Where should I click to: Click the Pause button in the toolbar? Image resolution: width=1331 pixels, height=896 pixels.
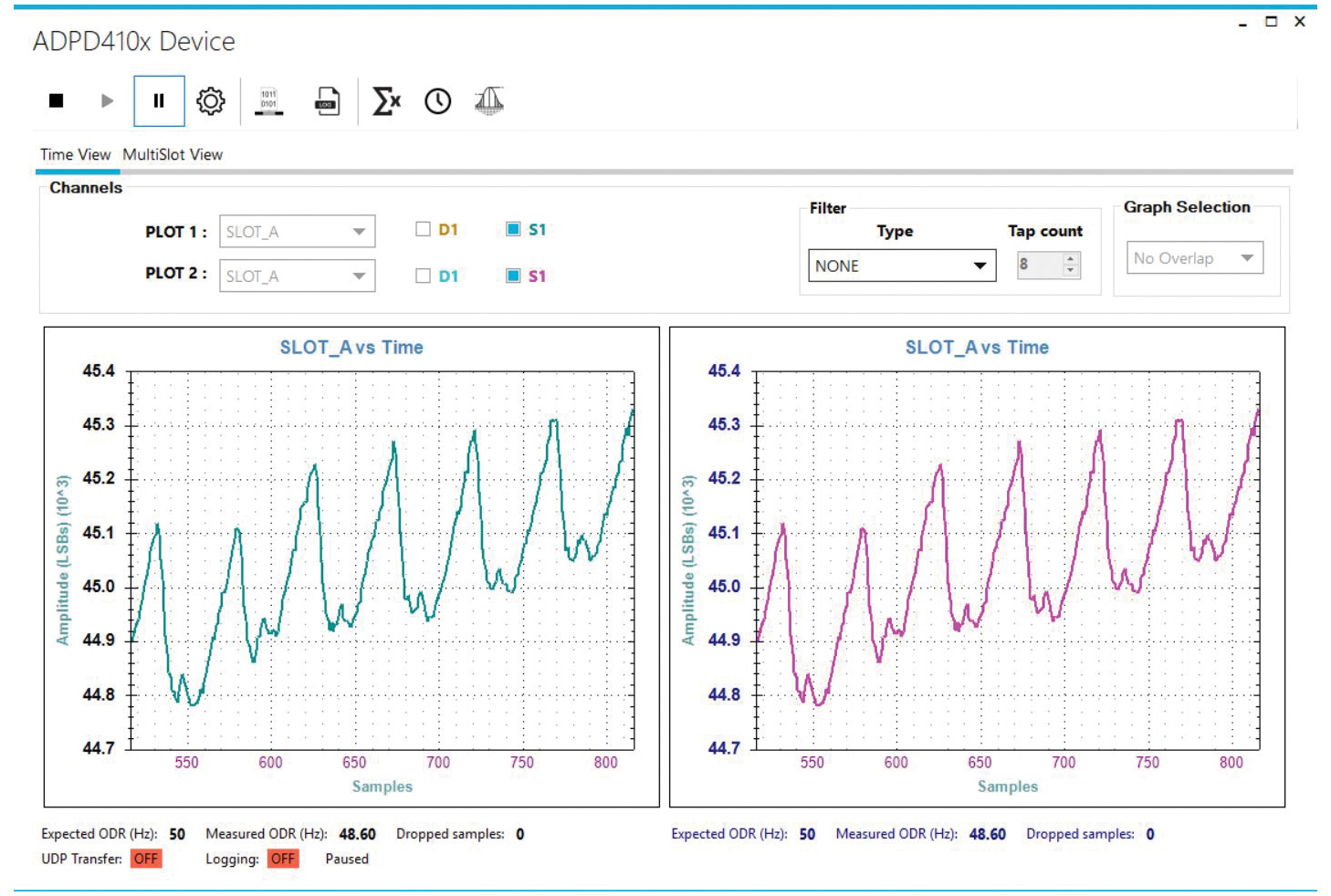tap(159, 100)
